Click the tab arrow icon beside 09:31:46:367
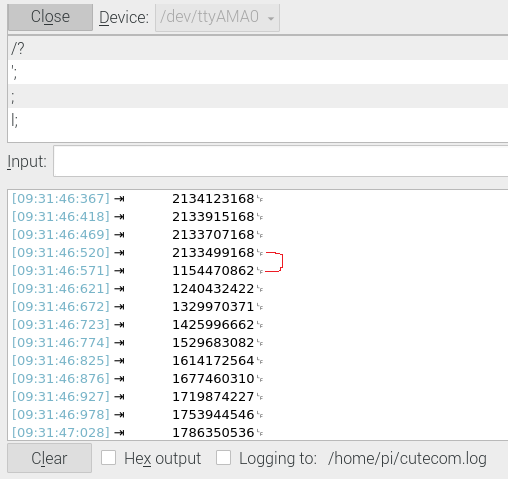Image resolution: width=508 pixels, height=479 pixels. pyautogui.click(x=119, y=199)
